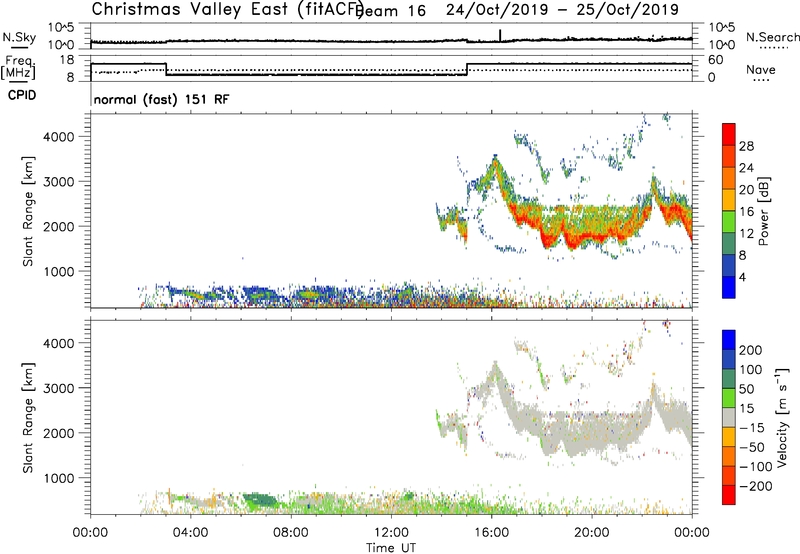
Task: Click the '04:00' time tick label
Action: coord(191,533)
